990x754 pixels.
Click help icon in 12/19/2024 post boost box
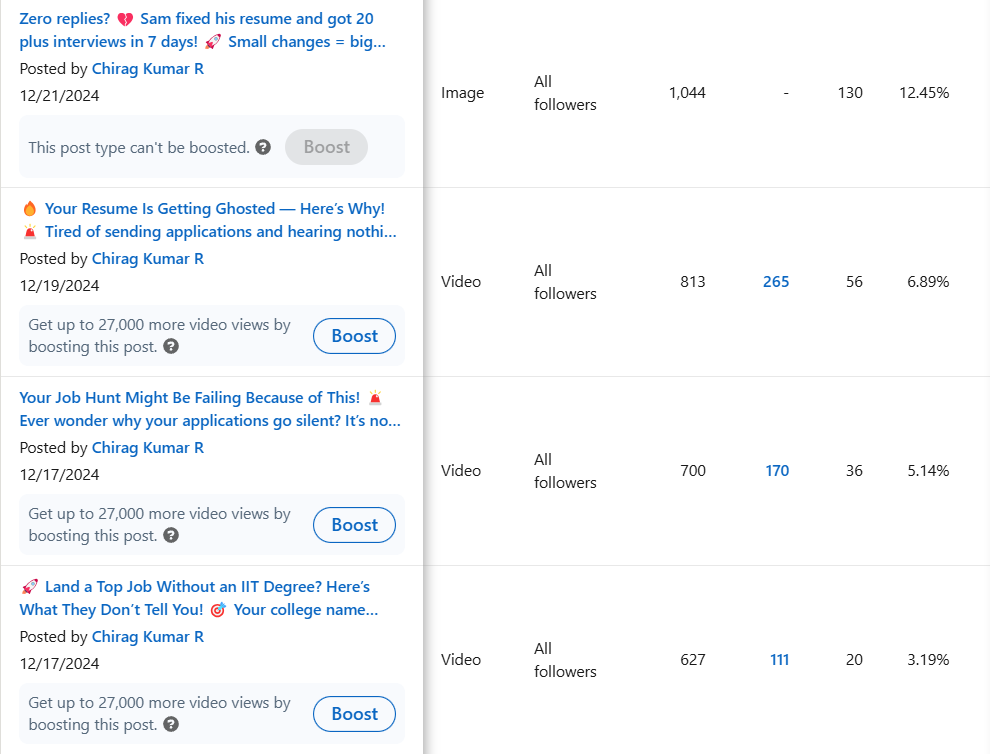point(171,346)
